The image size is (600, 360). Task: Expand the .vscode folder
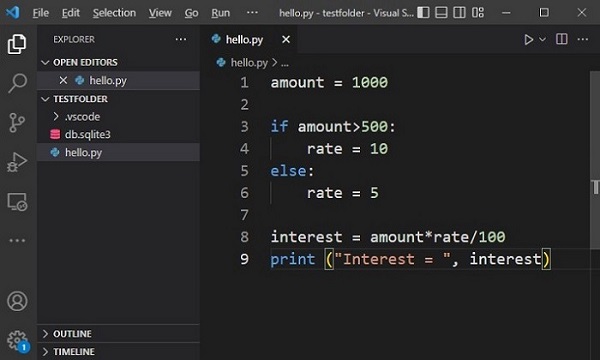tap(119, 116)
